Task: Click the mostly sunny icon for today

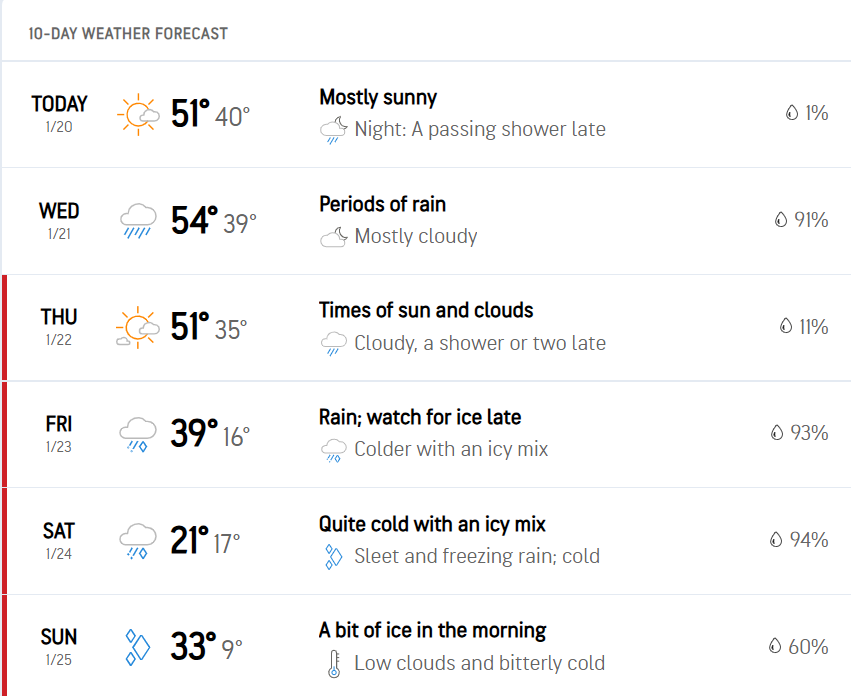Action: tap(137, 114)
